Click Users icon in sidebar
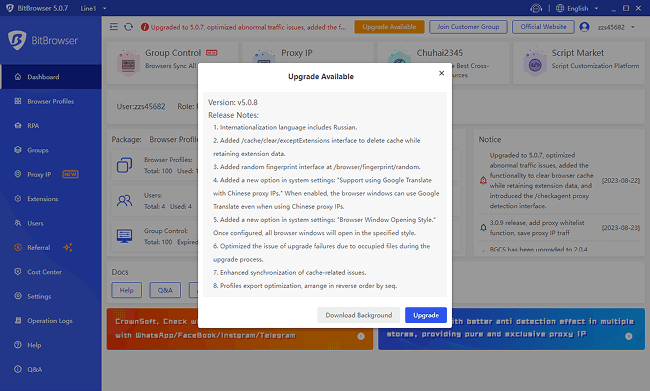650x391 pixels. coord(18,223)
